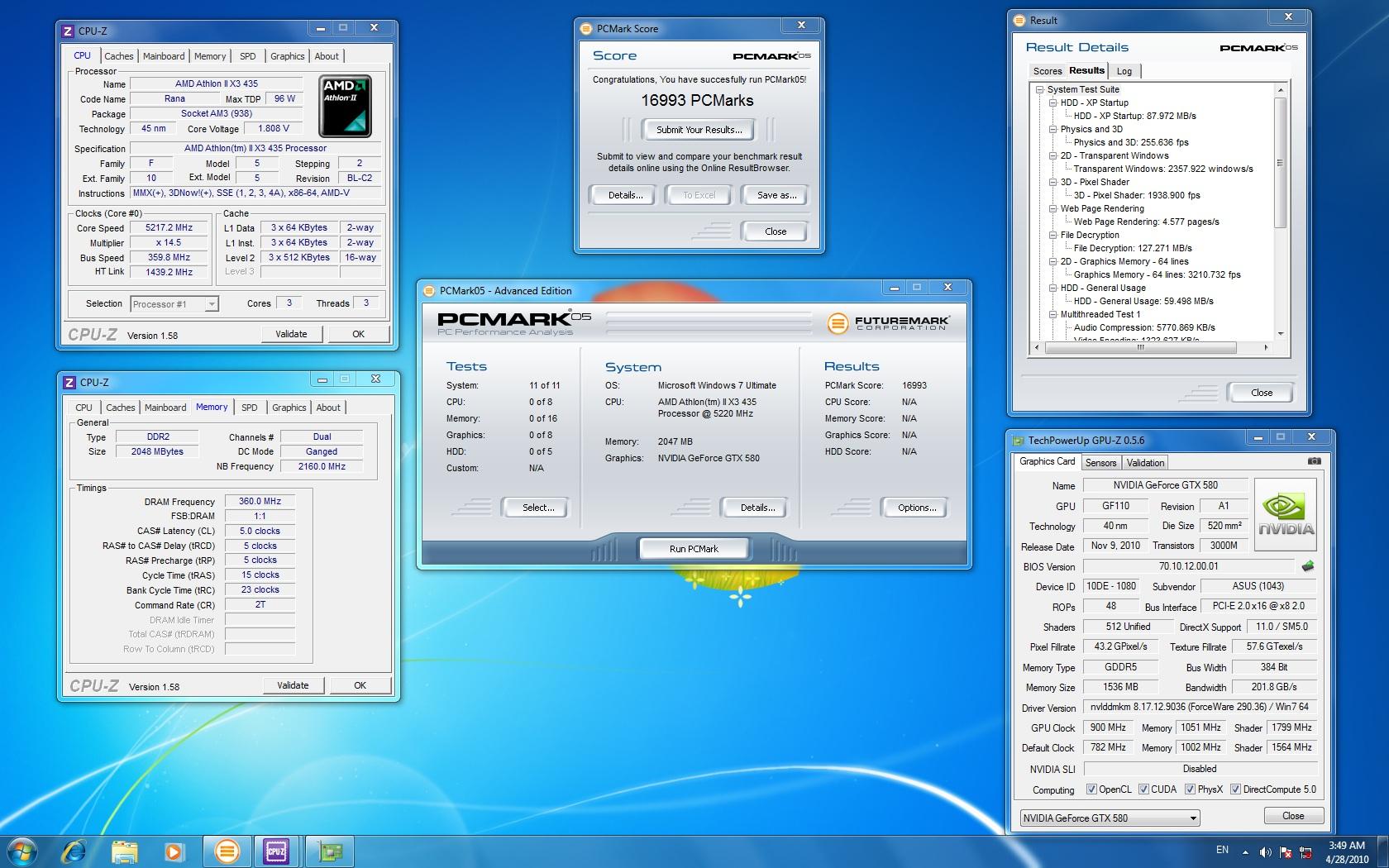
Task: Click the scroll-down arrow in Result tree
Action: click(x=1281, y=334)
